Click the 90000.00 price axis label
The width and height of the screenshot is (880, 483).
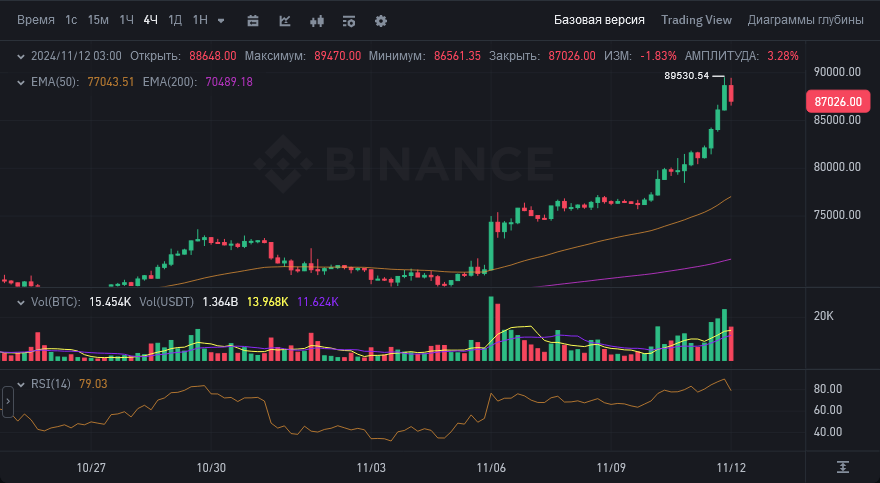click(837, 72)
